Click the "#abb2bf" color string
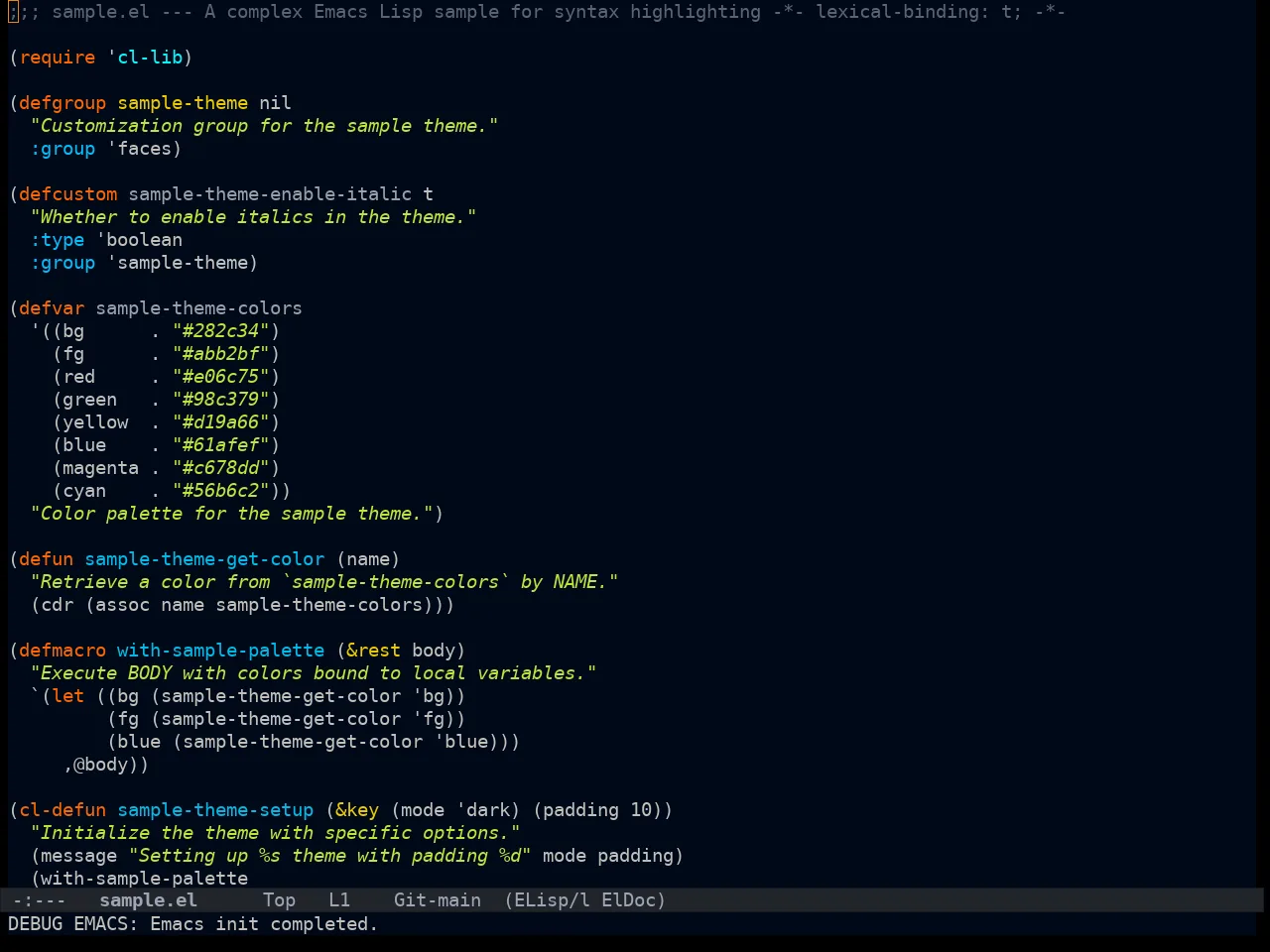Screen dimensions: 1270x952 click(221, 354)
